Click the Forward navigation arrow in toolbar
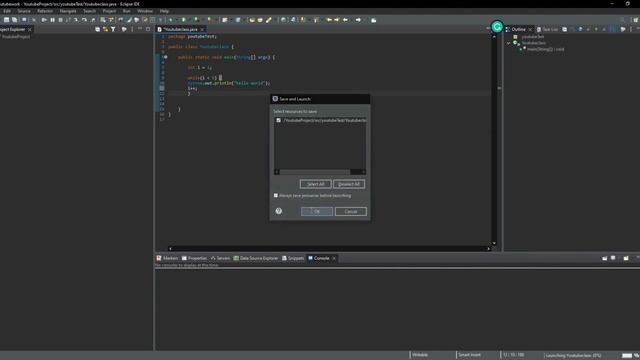Screen dimensions: 640x360 358,20
